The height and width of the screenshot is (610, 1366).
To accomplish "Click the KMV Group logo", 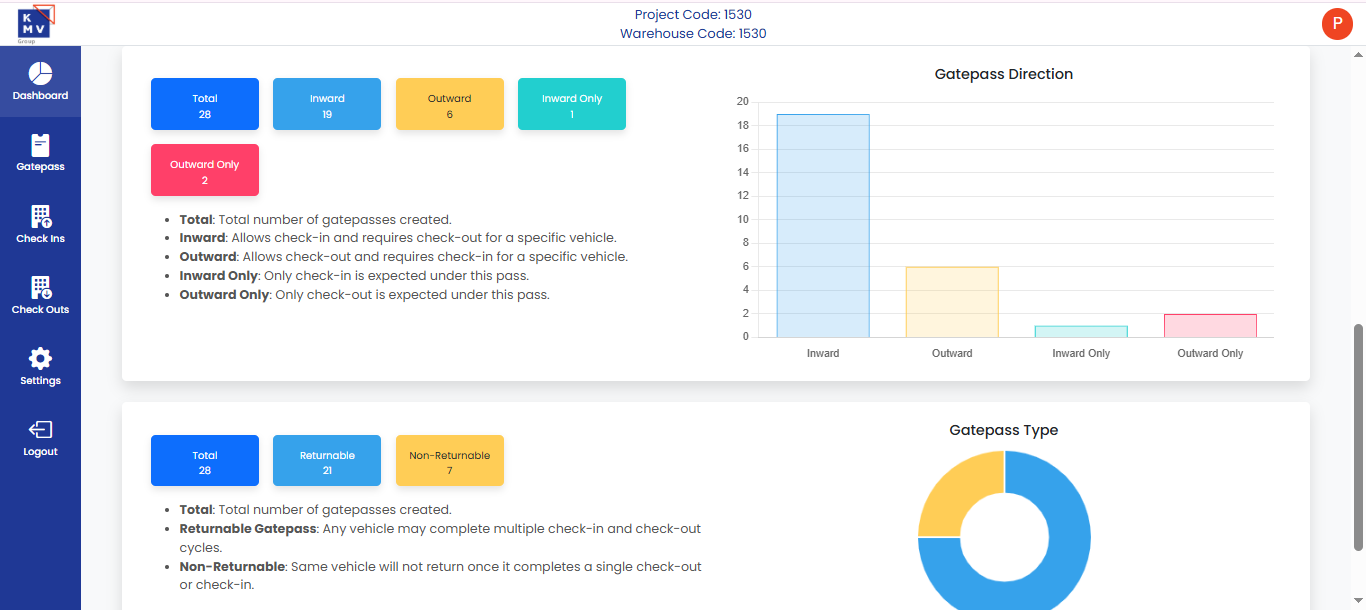I will click(x=36, y=23).
